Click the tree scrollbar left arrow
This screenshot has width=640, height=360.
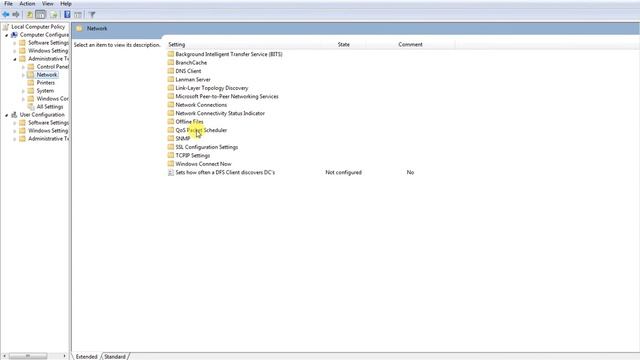point(4,356)
